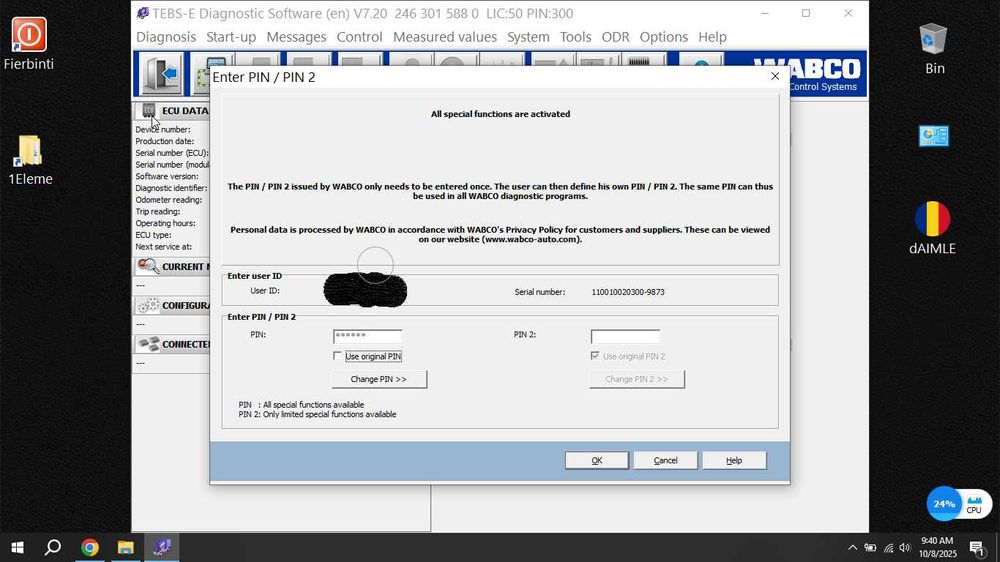Click TEBS-E app icon in taskbar

coord(161,547)
